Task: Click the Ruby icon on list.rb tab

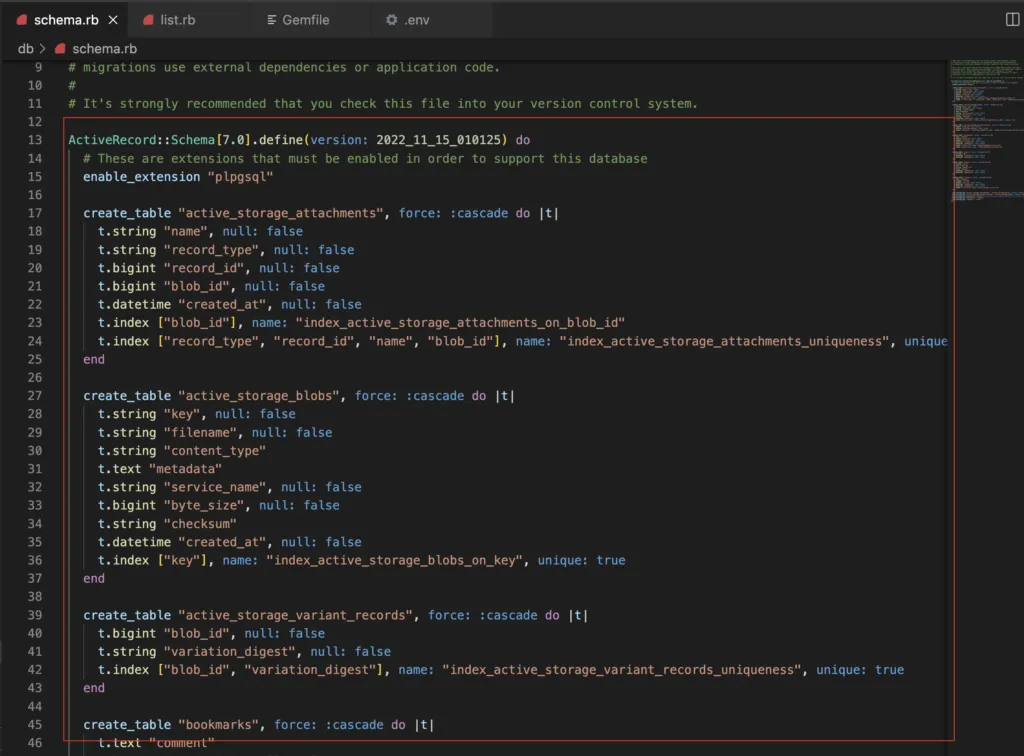Action: click(148, 20)
